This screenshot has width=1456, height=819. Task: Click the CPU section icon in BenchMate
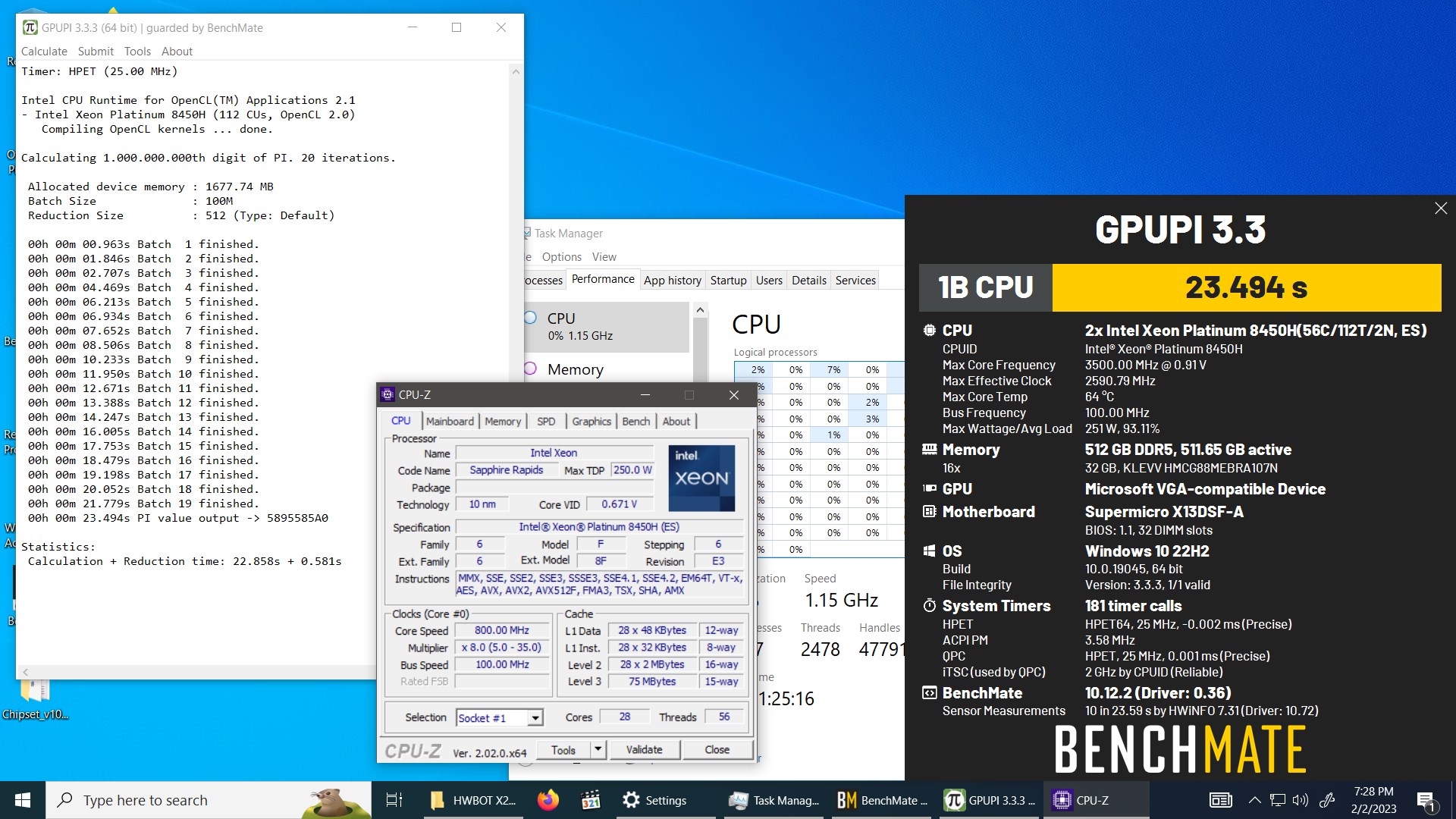930,331
